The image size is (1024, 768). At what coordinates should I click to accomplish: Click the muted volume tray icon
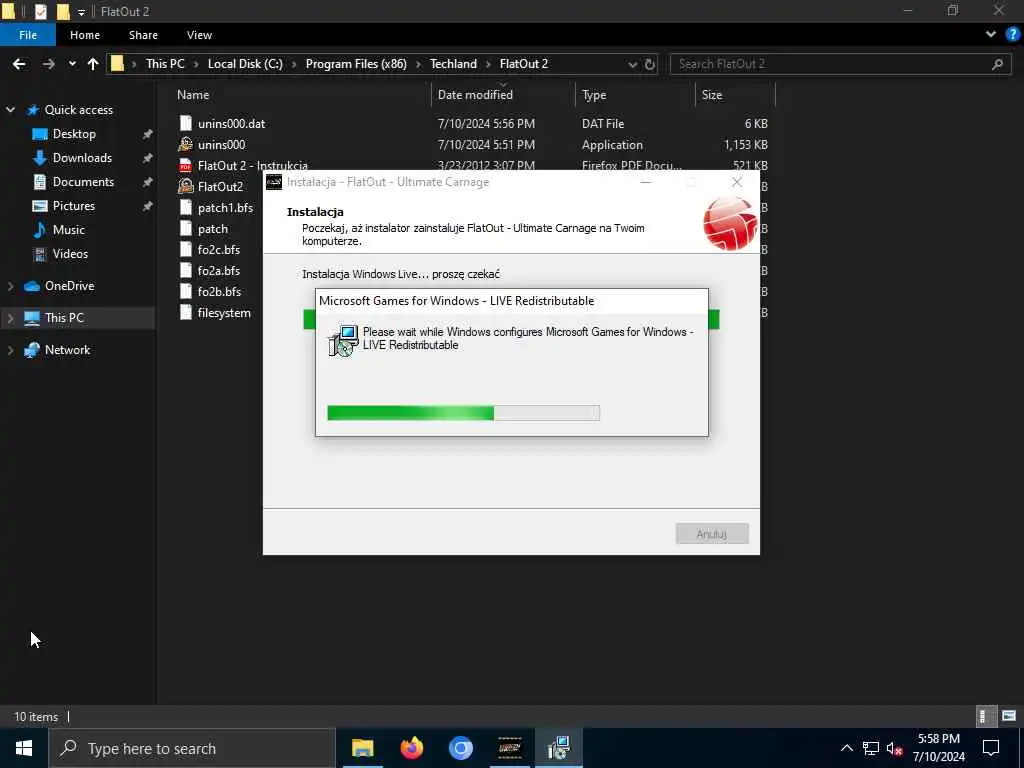(894, 748)
